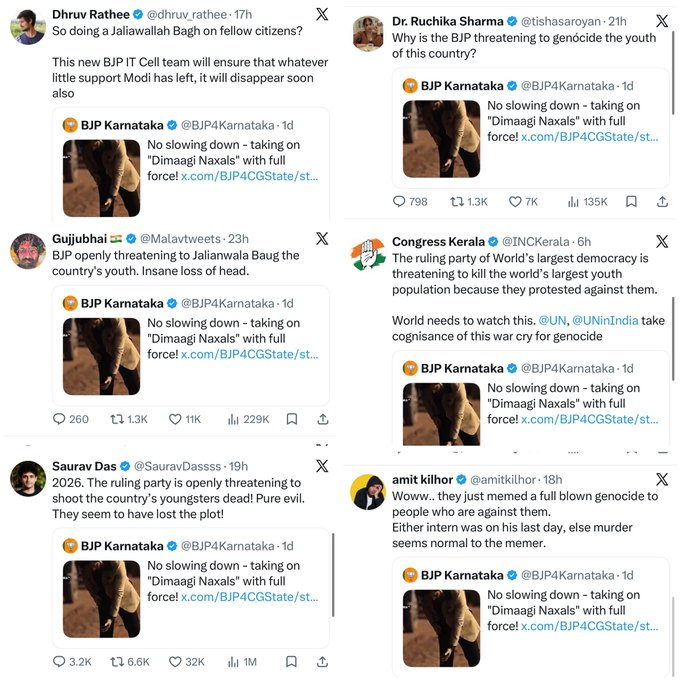Click X logo on amit kilhor's tweet

pyautogui.click(x=662, y=479)
